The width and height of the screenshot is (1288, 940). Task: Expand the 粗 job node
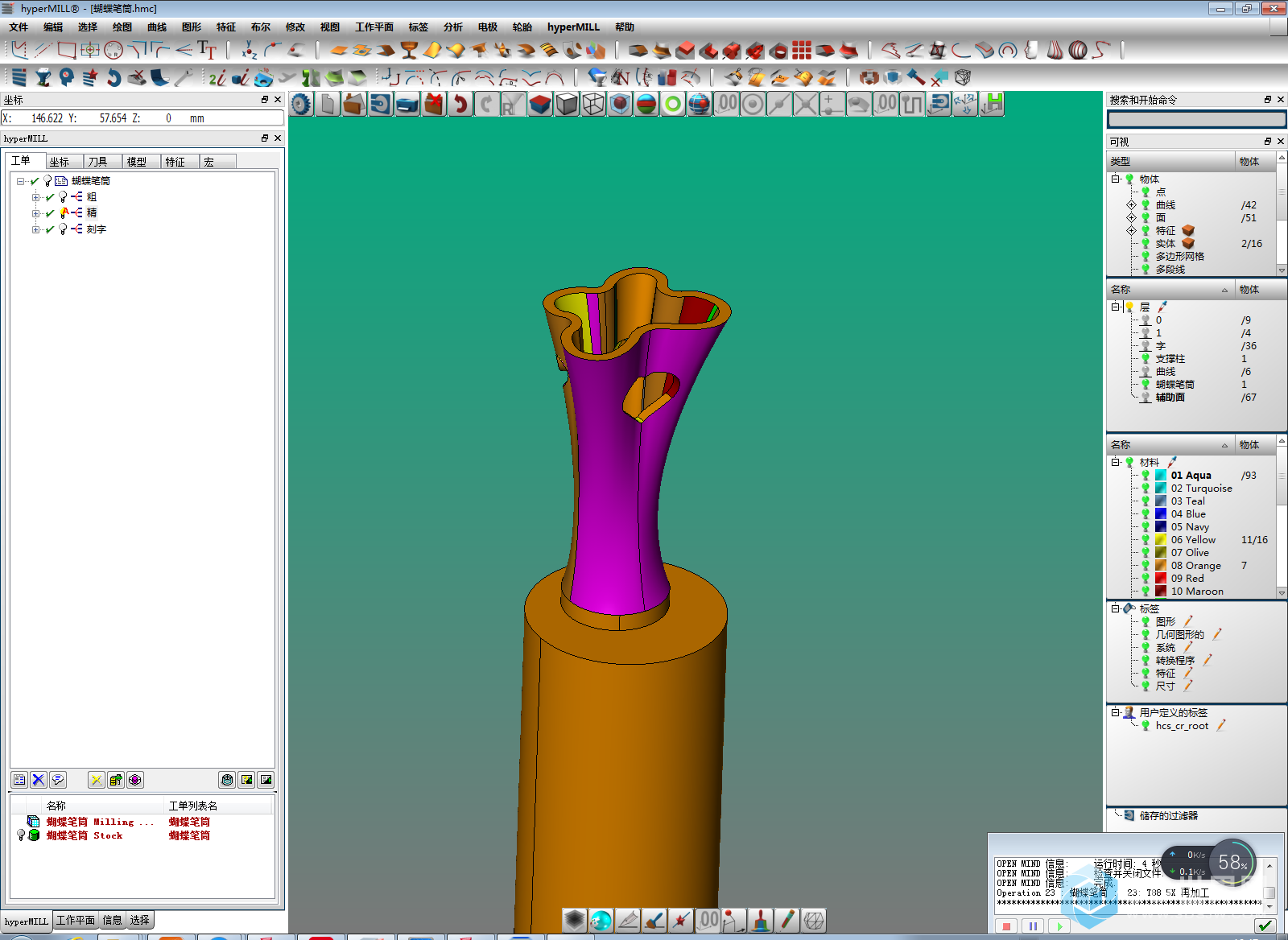pyautogui.click(x=35, y=197)
